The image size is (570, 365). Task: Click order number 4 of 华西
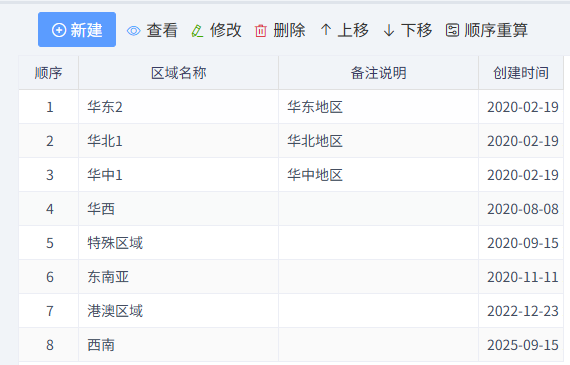50,209
